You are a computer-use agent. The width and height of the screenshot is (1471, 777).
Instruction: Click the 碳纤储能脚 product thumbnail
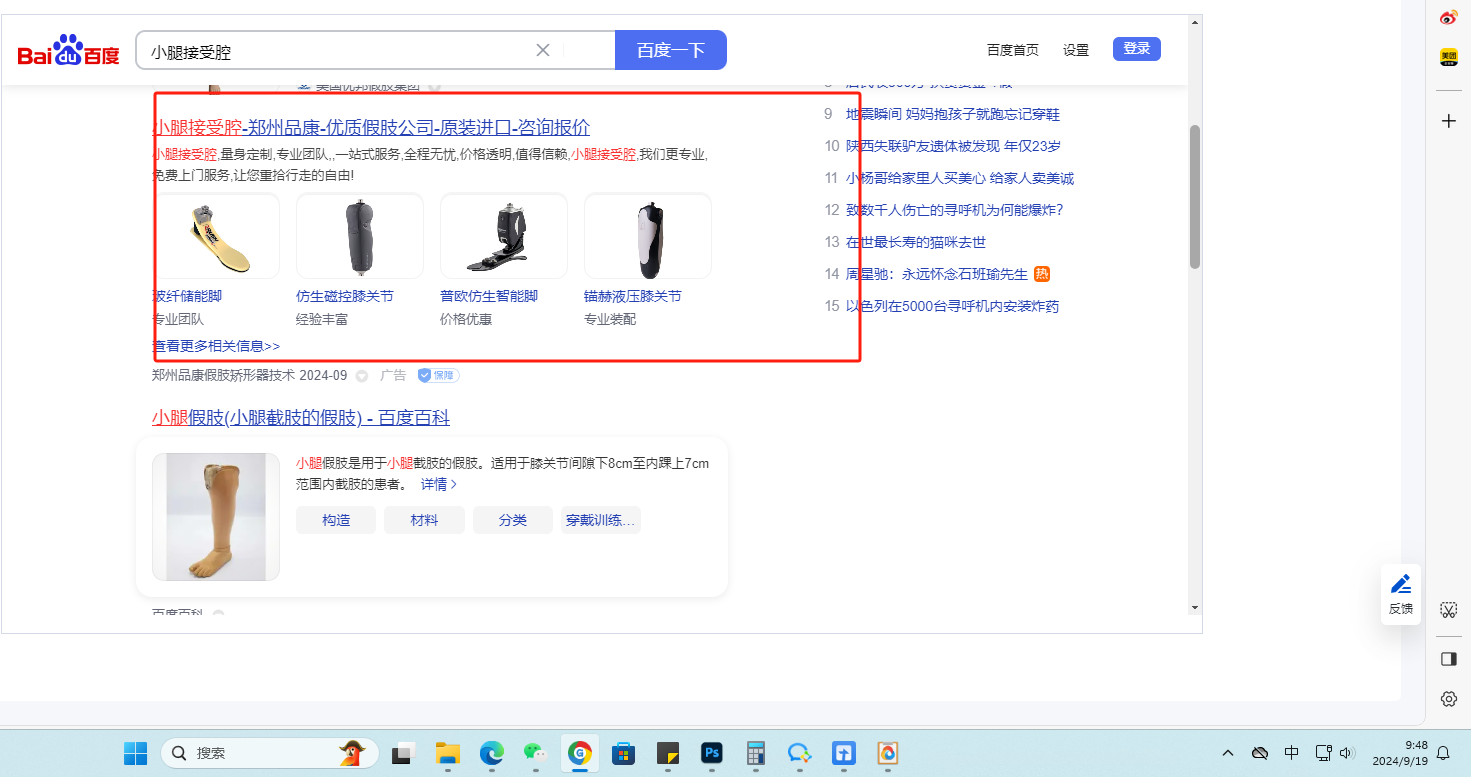[216, 236]
